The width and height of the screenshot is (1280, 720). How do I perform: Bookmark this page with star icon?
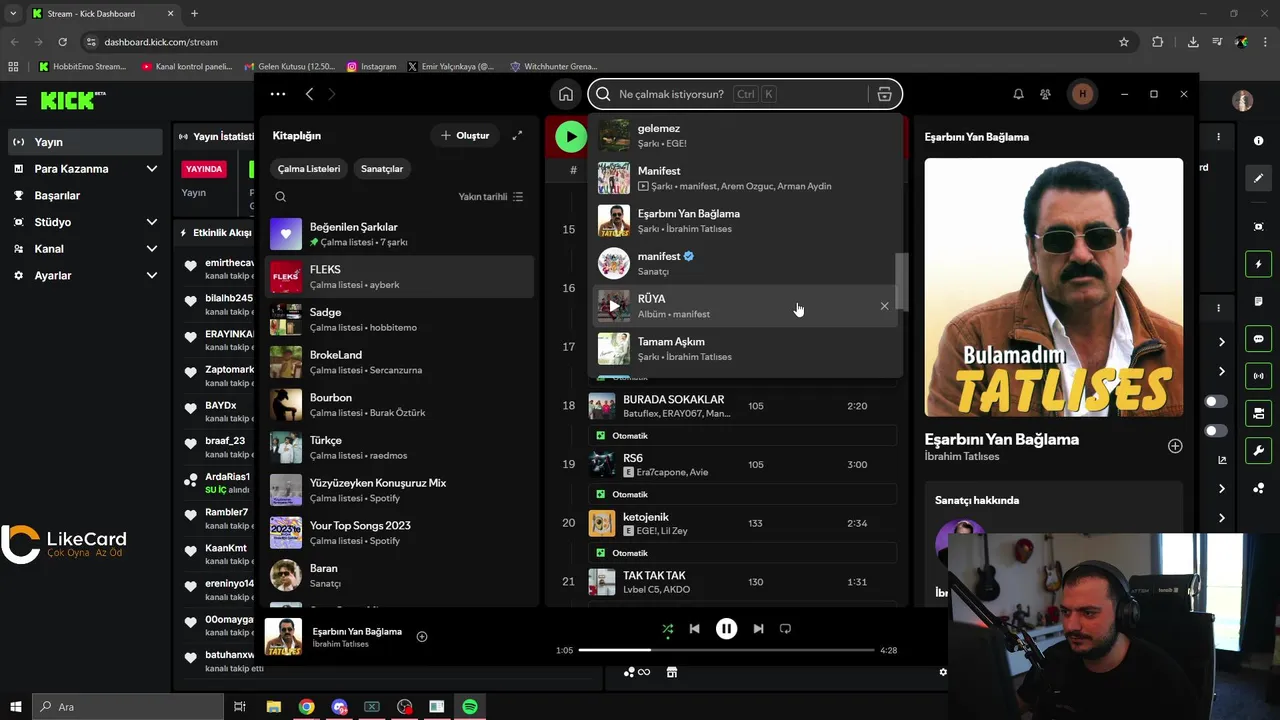[x=1124, y=42]
